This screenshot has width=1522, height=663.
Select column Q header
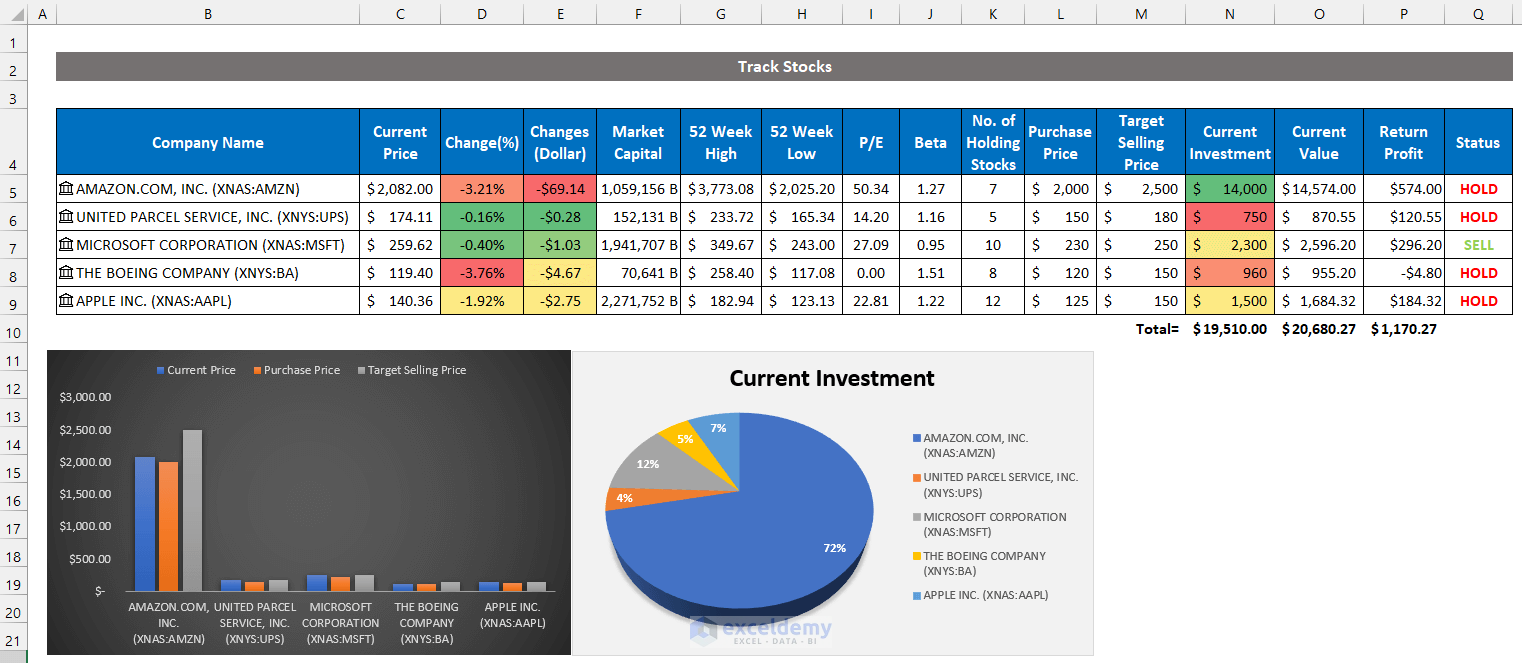(x=1478, y=14)
